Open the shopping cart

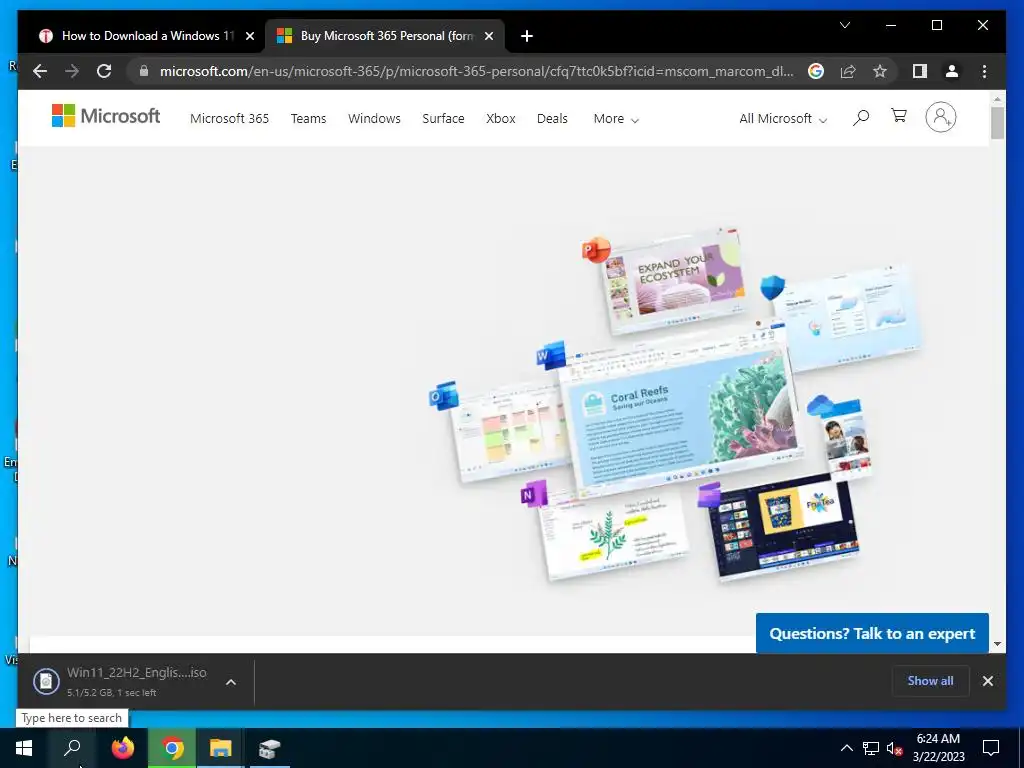(x=899, y=116)
